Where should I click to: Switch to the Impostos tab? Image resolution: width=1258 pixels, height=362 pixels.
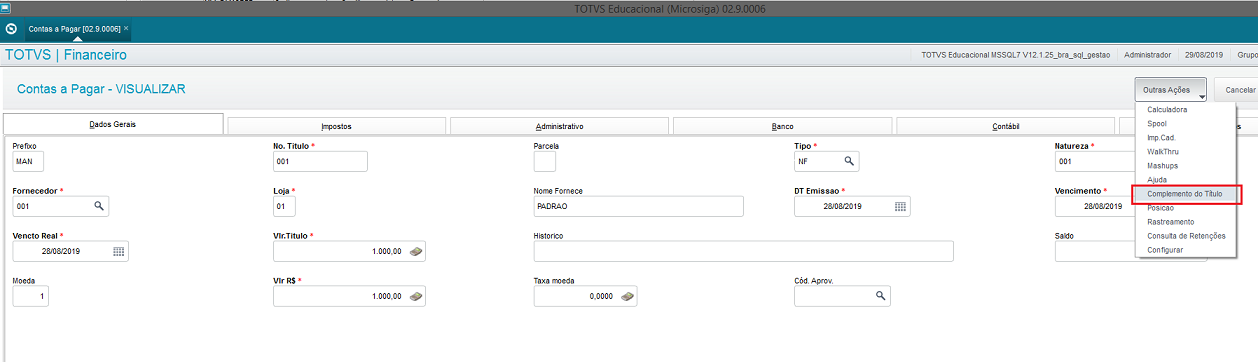[x=336, y=127]
